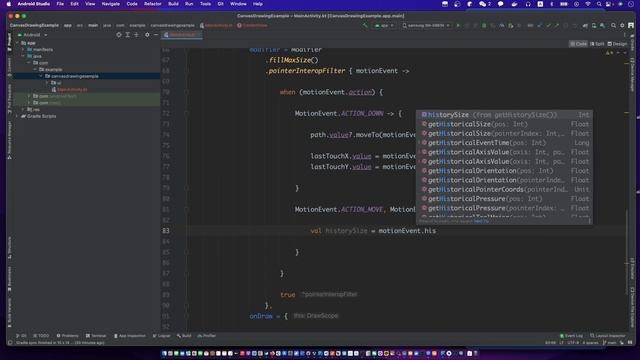Open the Samsung device selector dropdown
Screen dimensions: 640x360
(x=426, y=25)
